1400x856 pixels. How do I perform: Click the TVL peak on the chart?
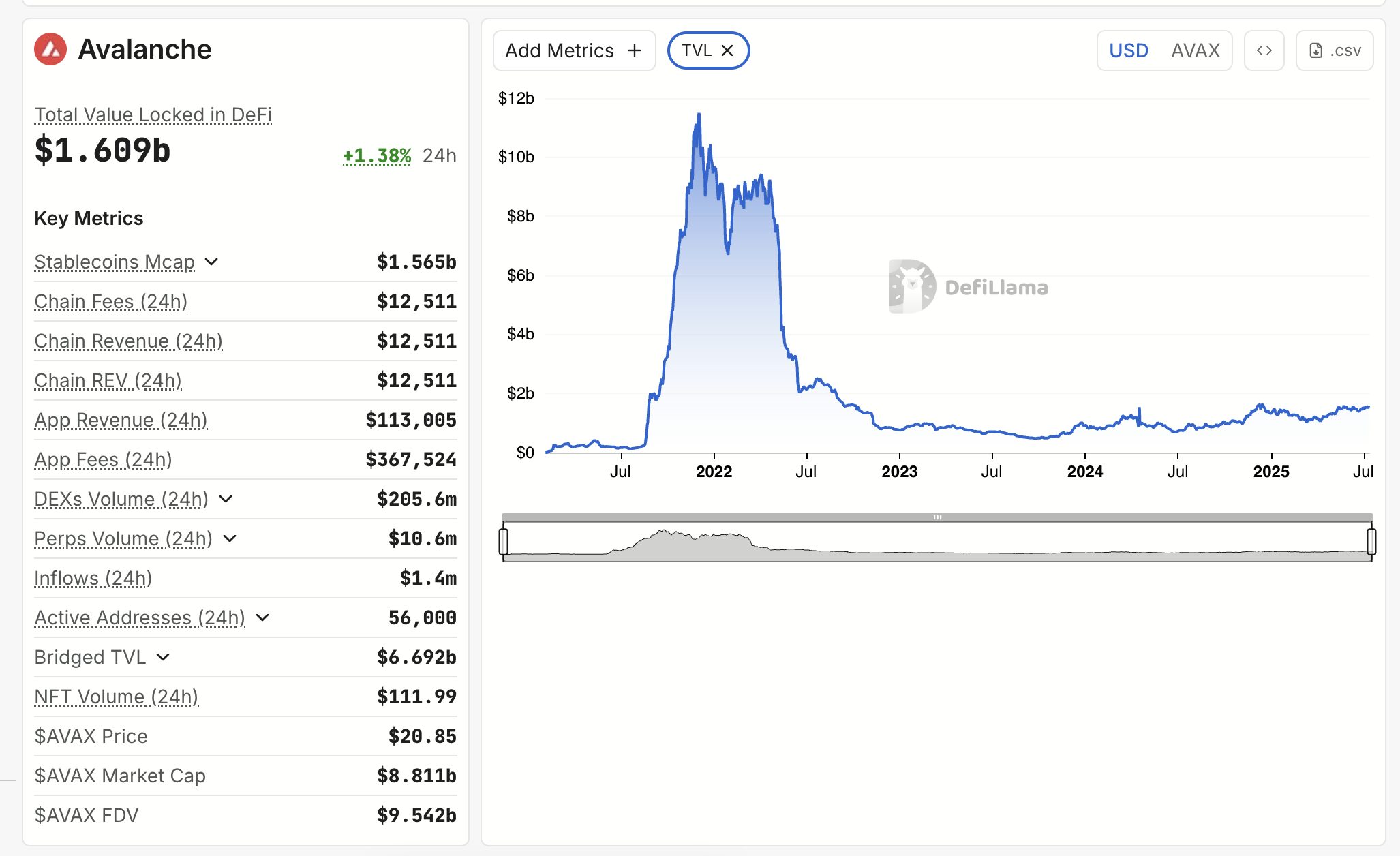699,114
